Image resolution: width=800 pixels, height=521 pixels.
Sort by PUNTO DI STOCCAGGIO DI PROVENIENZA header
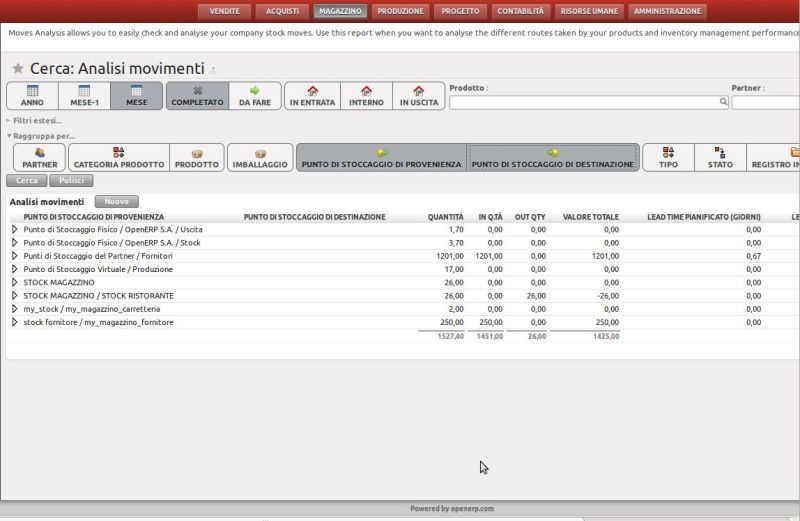coord(93,217)
